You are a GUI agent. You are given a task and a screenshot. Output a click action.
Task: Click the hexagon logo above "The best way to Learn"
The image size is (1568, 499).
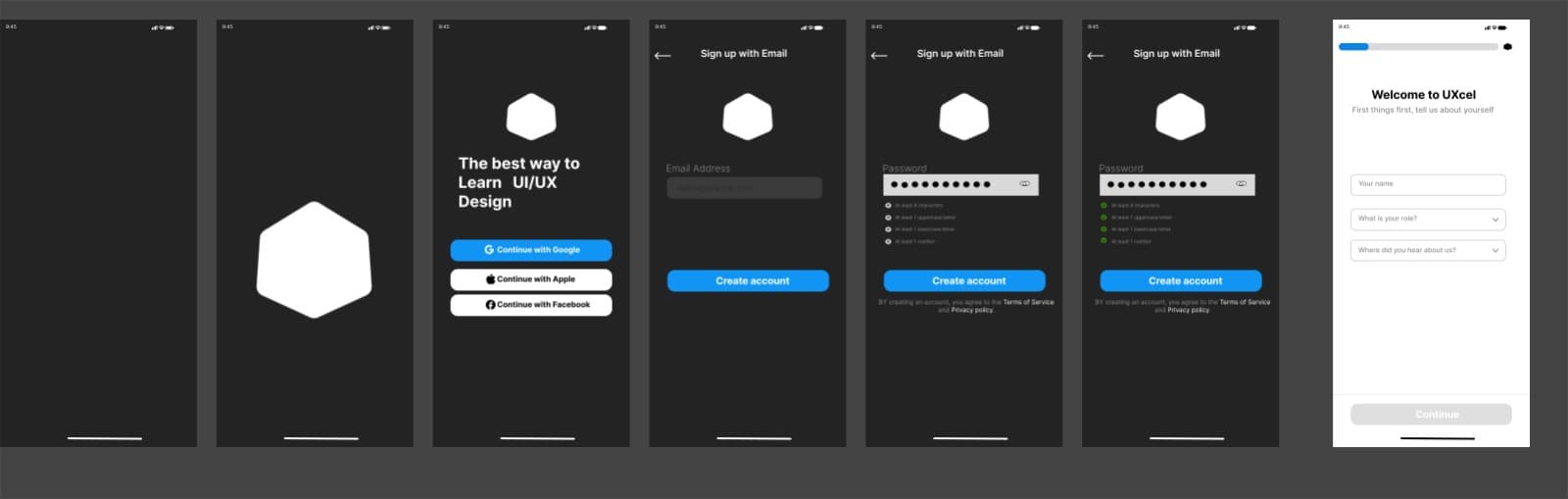click(531, 117)
